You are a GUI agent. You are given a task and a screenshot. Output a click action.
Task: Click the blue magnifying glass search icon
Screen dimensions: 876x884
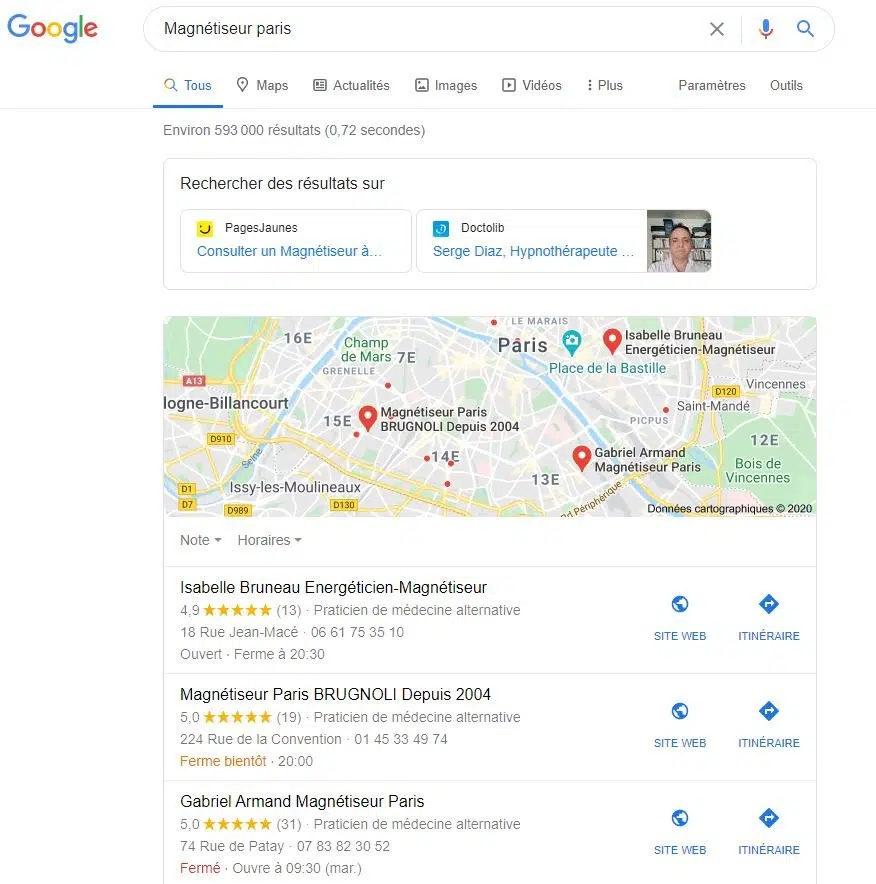pos(805,28)
